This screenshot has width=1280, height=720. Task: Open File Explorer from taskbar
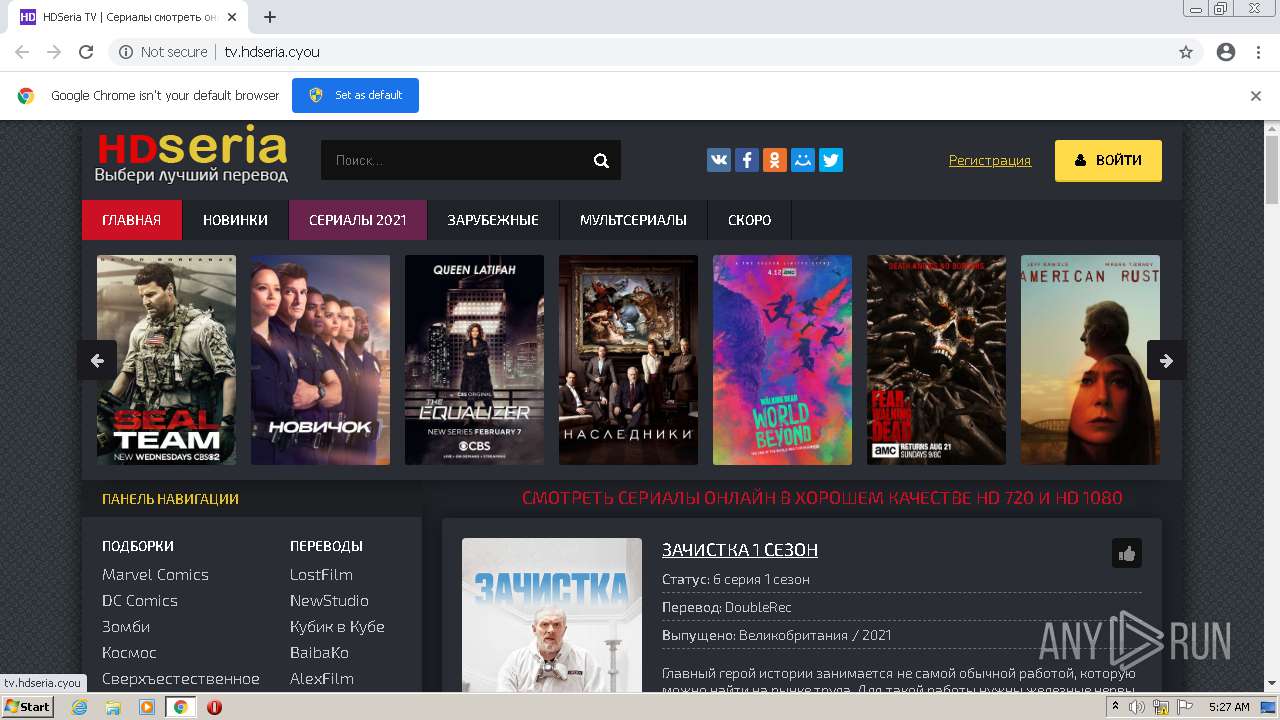point(113,707)
